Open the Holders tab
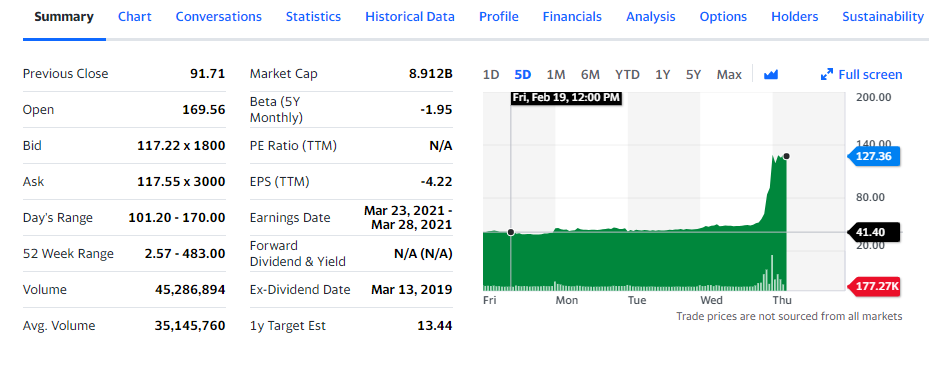The height and width of the screenshot is (374, 929). pos(795,17)
